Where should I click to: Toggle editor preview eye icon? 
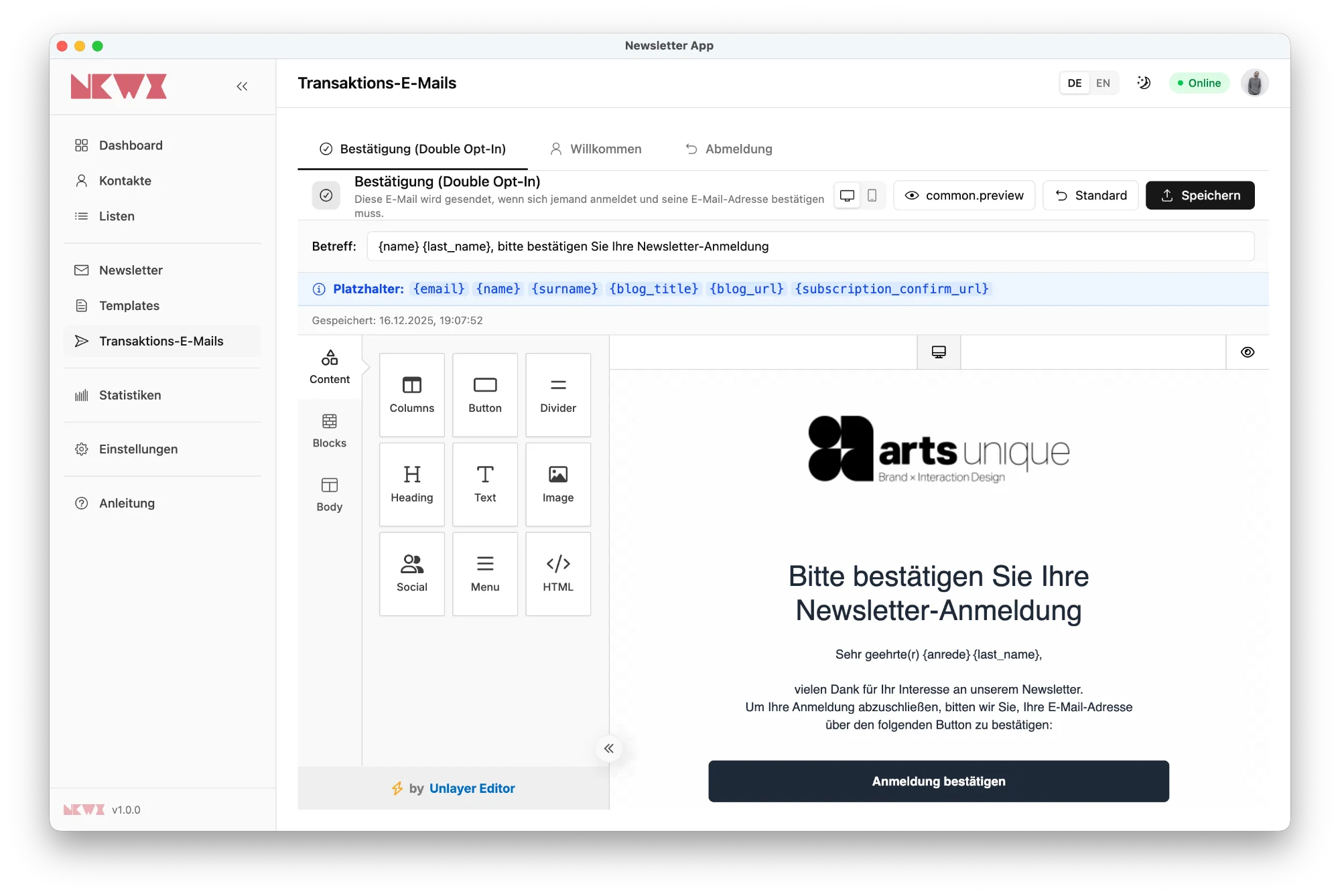click(x=1247, y=352)
